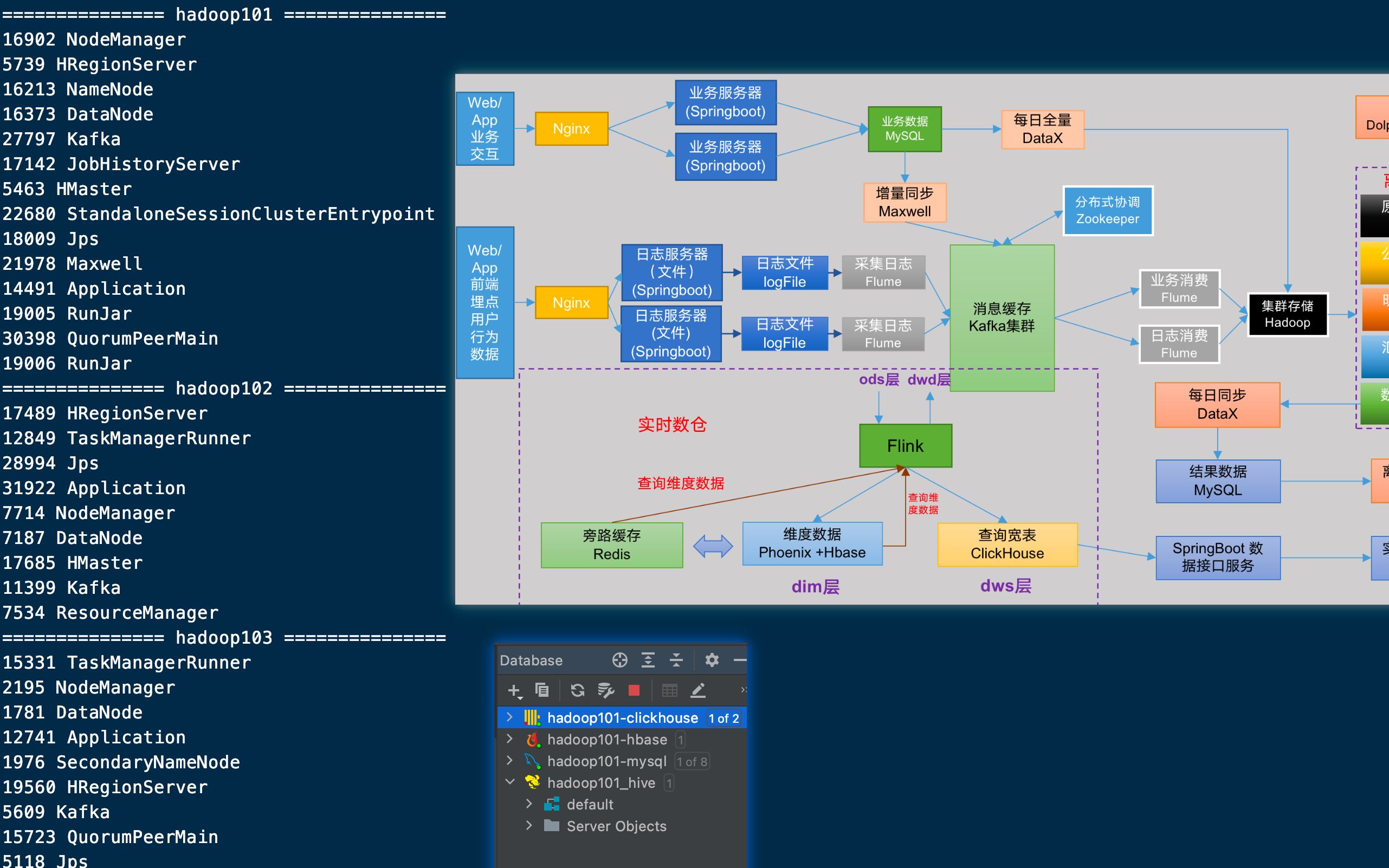Click the 'Maxwell' incremental sync box in diagram
This screenshot has height=868, width=1389.
(x=905, y=203)
